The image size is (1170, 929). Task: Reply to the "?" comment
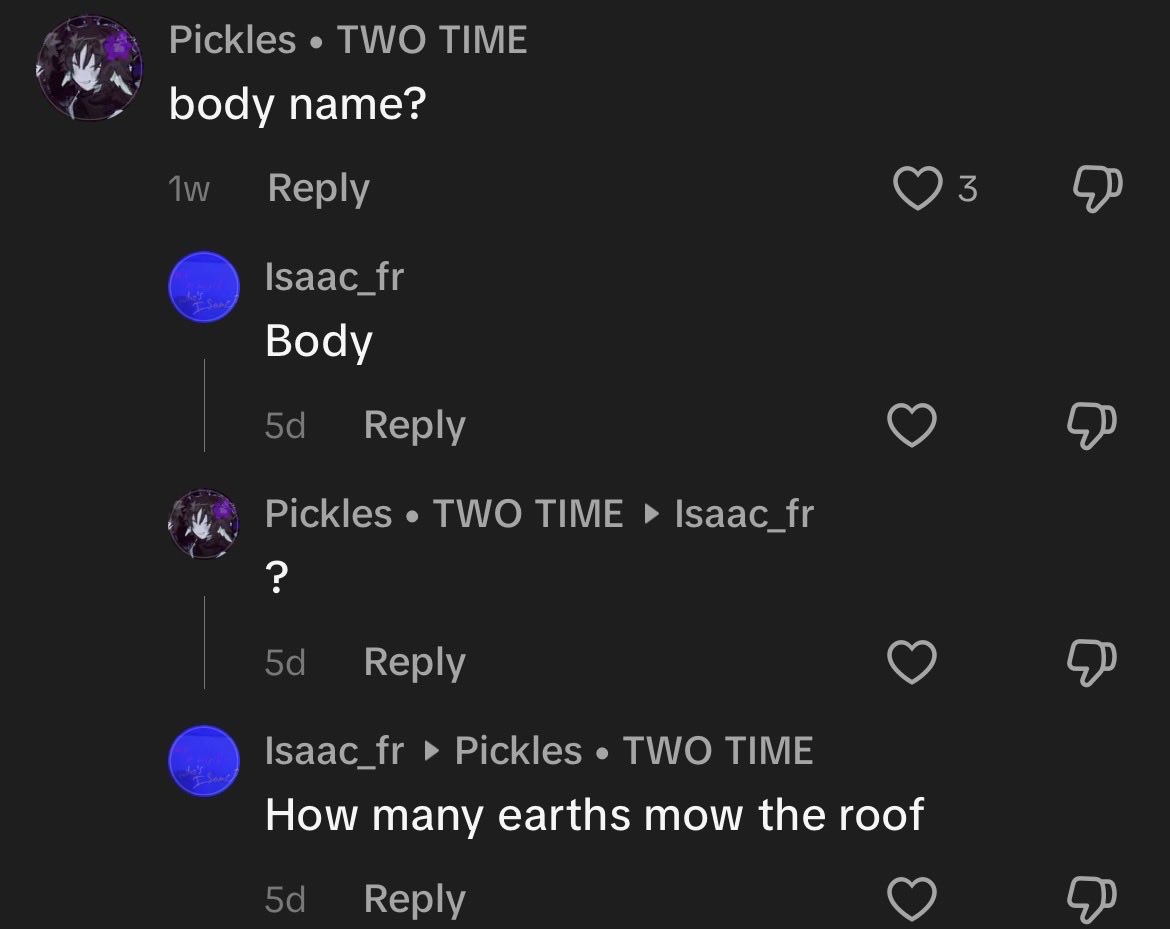tap(415, 663)
